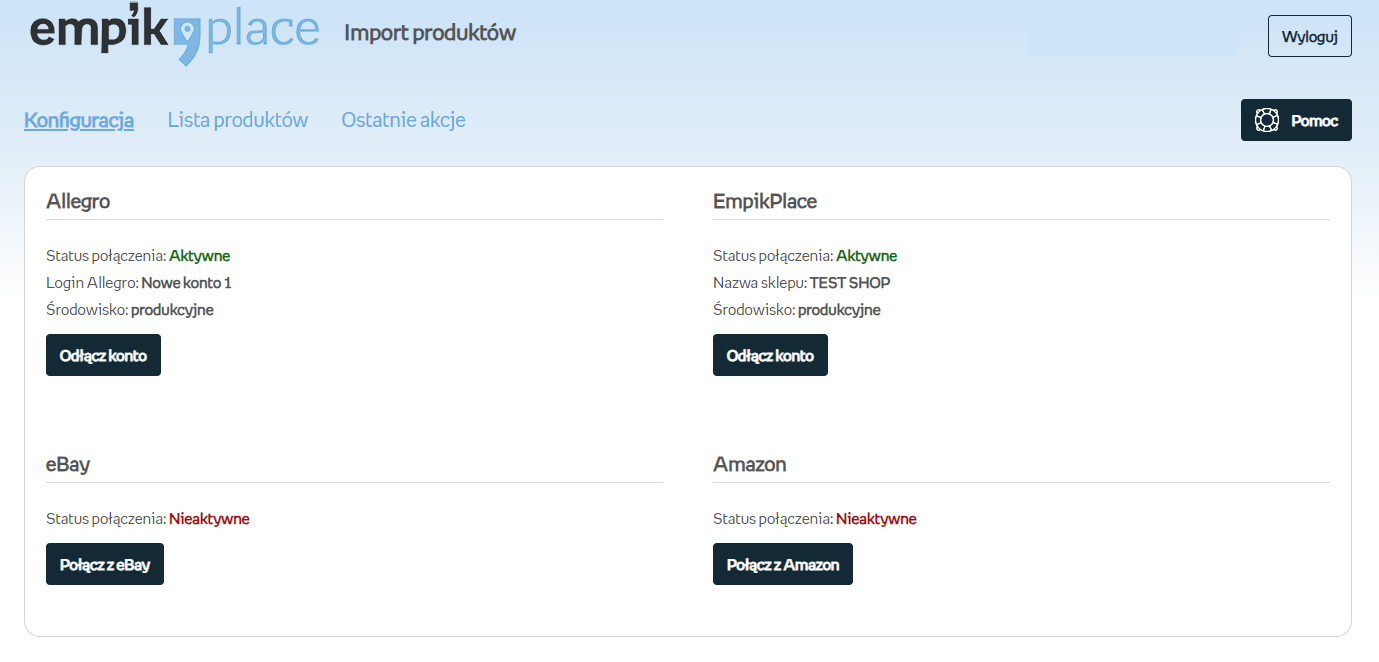Log out using the Wyloguj button

coord(1309,36)
